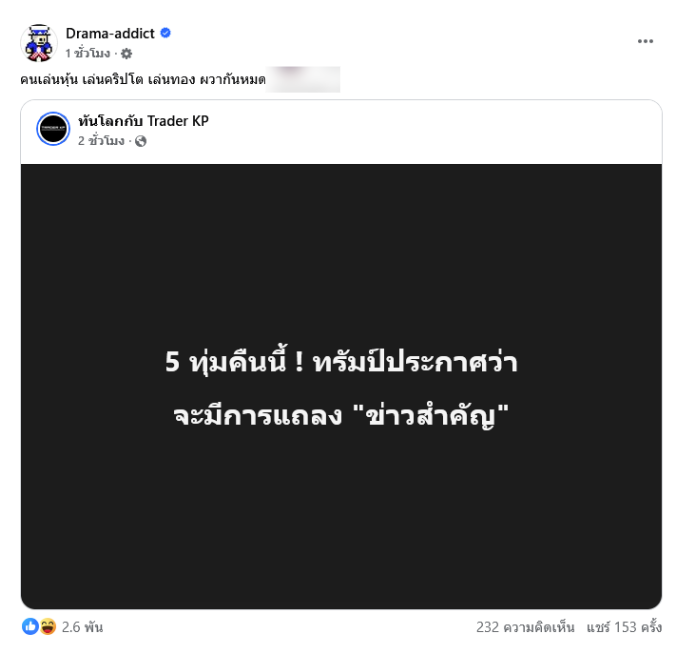
Task: Open the 232 ความคิดเห็น comments
Action: click(x=525, y=627)
